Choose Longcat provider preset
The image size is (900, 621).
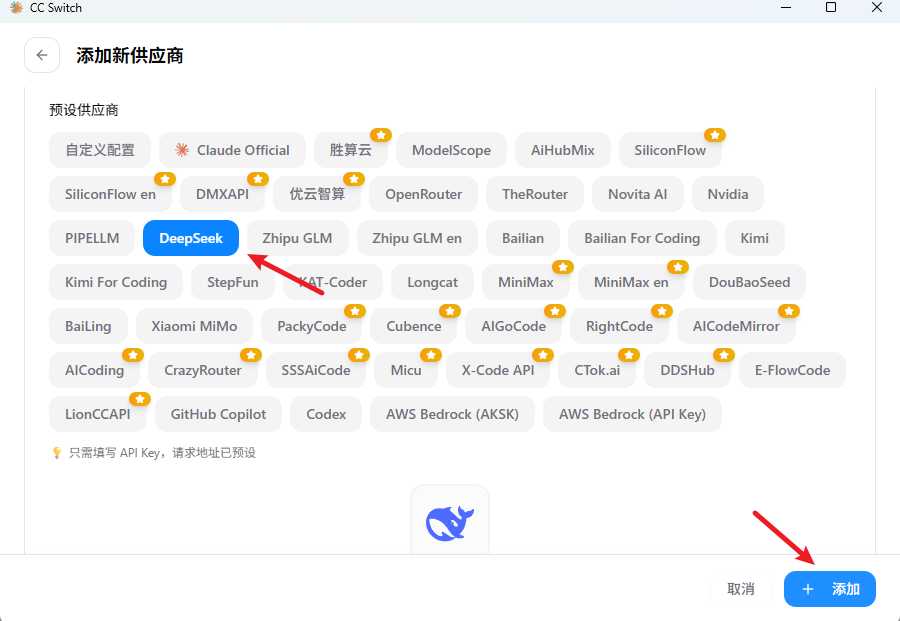(432, 282)
